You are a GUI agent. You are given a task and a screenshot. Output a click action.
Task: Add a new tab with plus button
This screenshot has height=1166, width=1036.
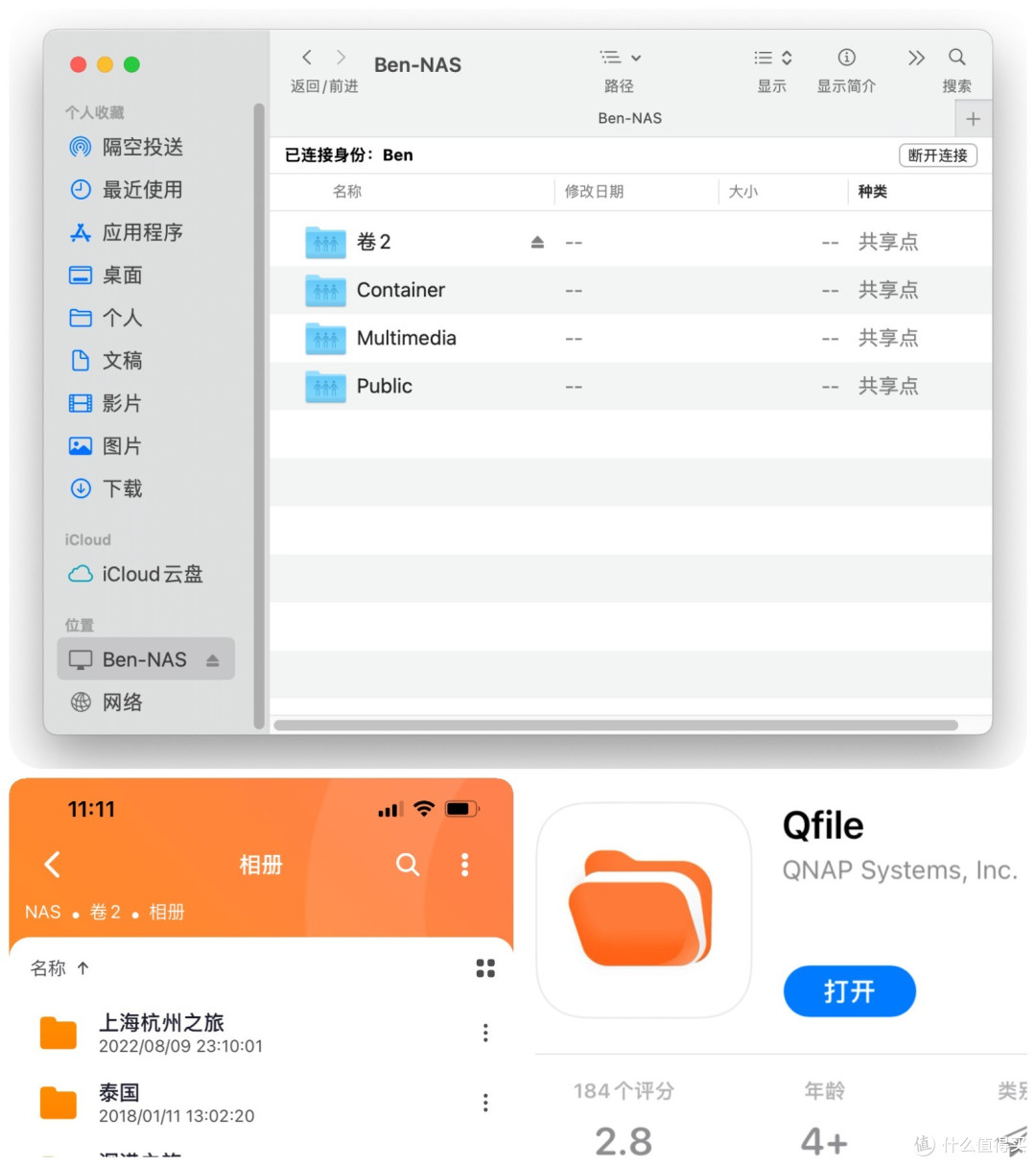[x=974, y=119]
